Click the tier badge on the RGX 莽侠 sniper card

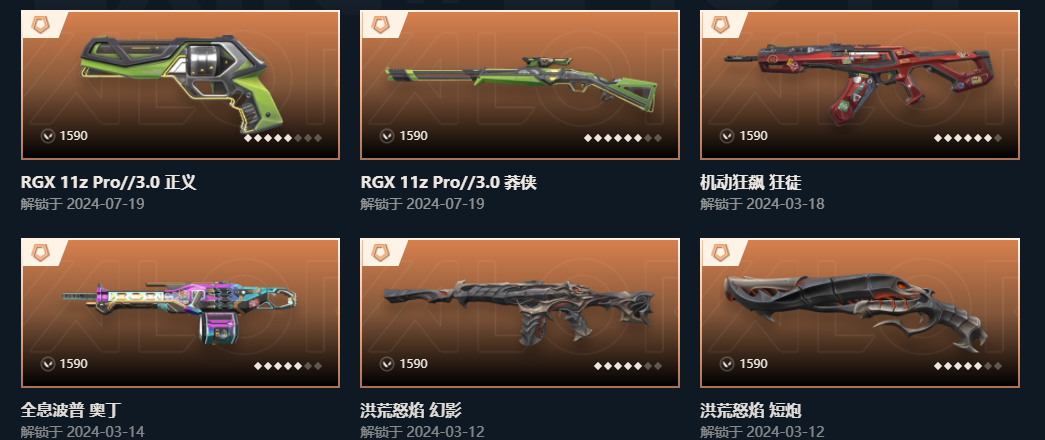(x=381, y=25)
